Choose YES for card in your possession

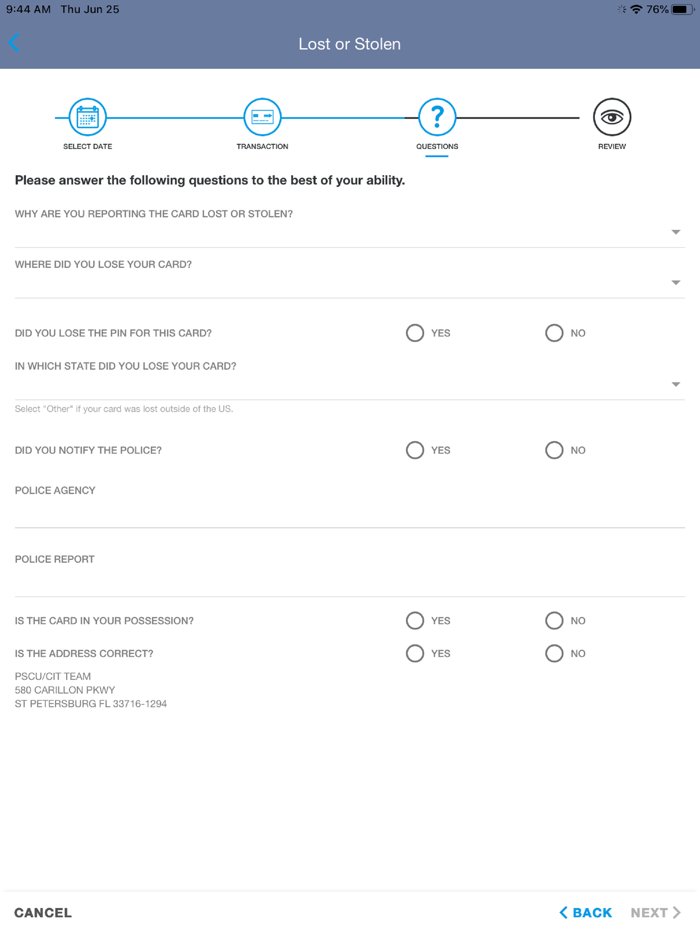[x=414, y=620]
